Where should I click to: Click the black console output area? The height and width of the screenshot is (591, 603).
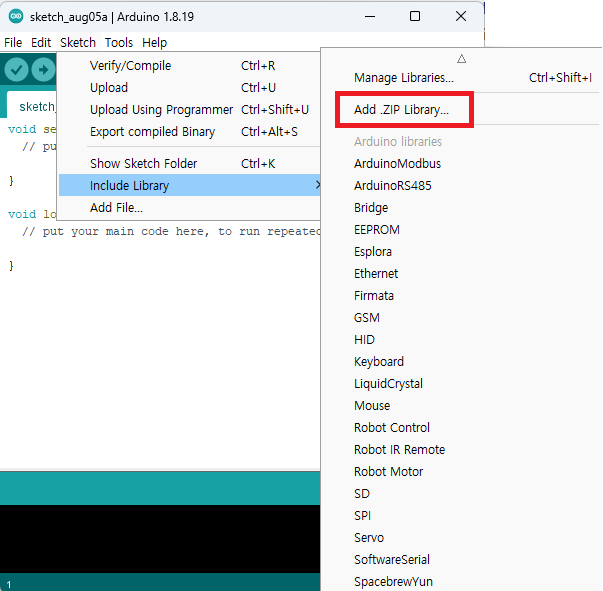tap(160, 539)
